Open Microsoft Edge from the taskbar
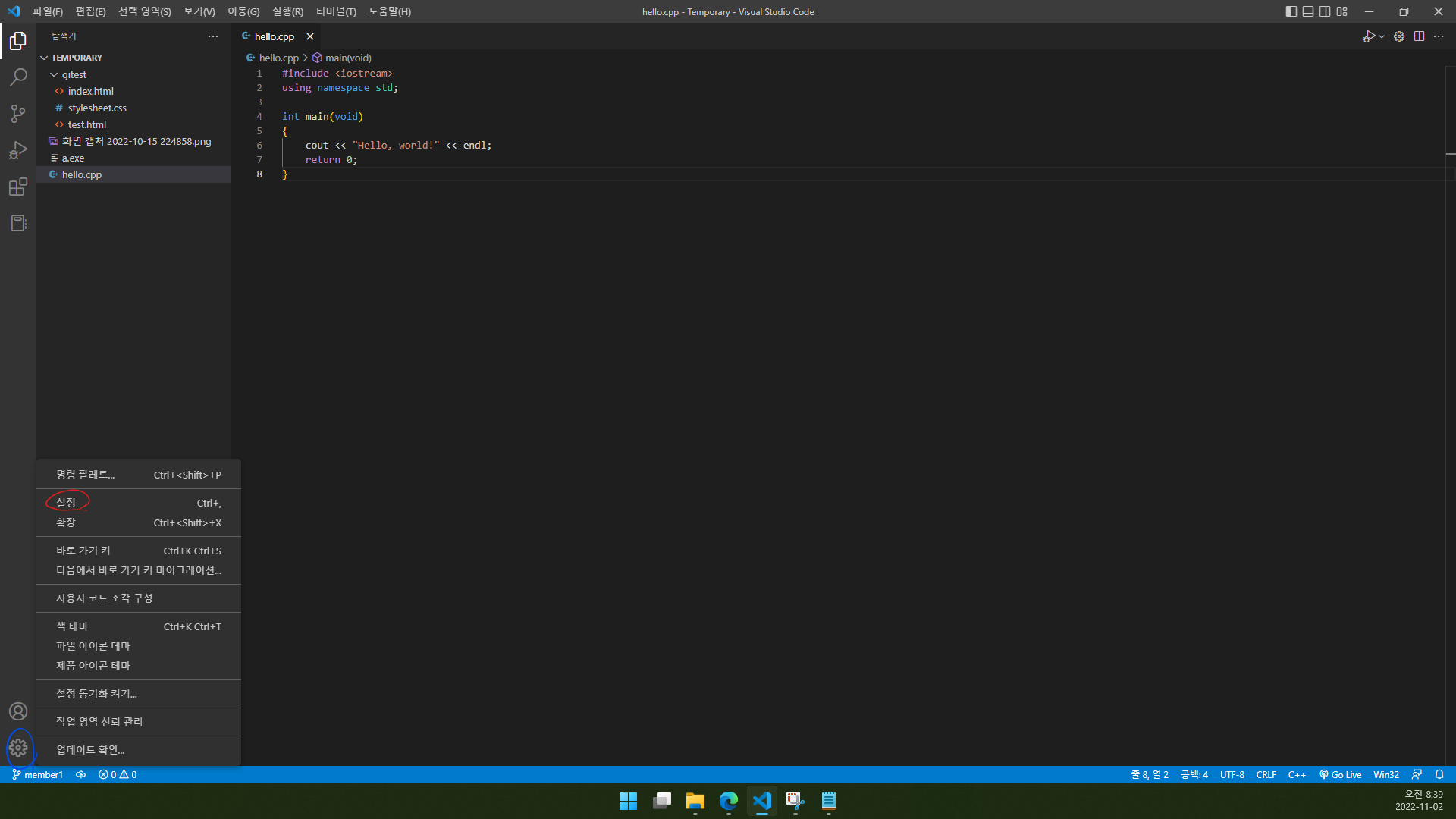This screenshot has height=819, width=1456. 729,801
